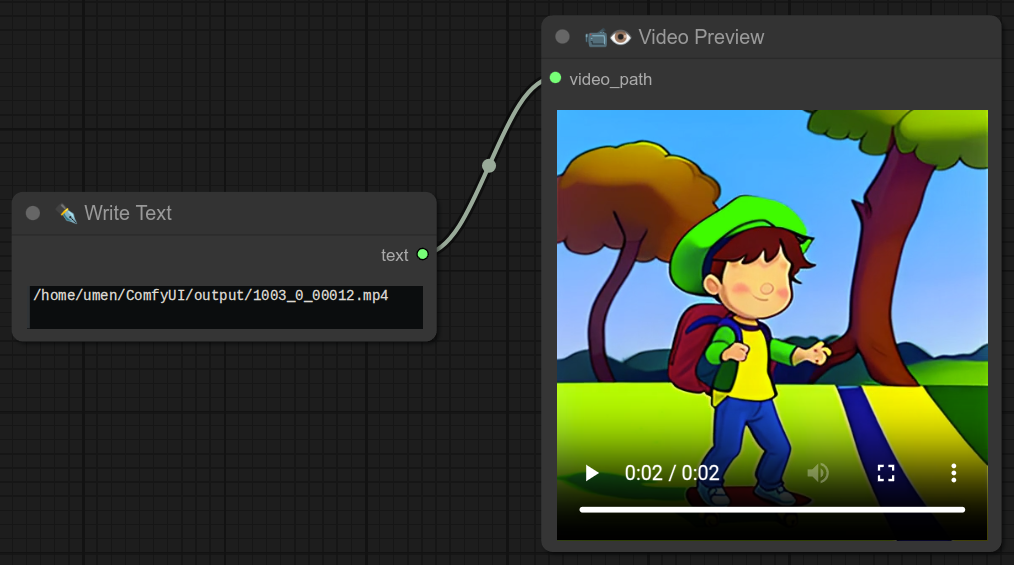Click the video_path input socket

click(556, 78)
